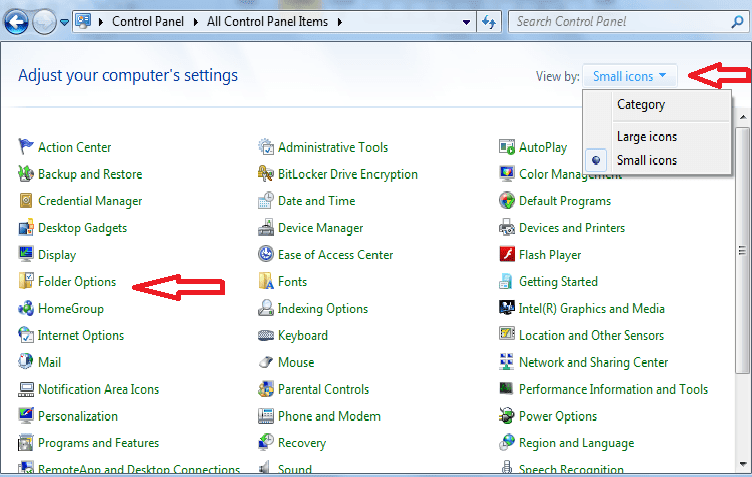Open RemoteApp and Desktop Connections link
This screenshot has width=752, height=477.
[139, 469]
